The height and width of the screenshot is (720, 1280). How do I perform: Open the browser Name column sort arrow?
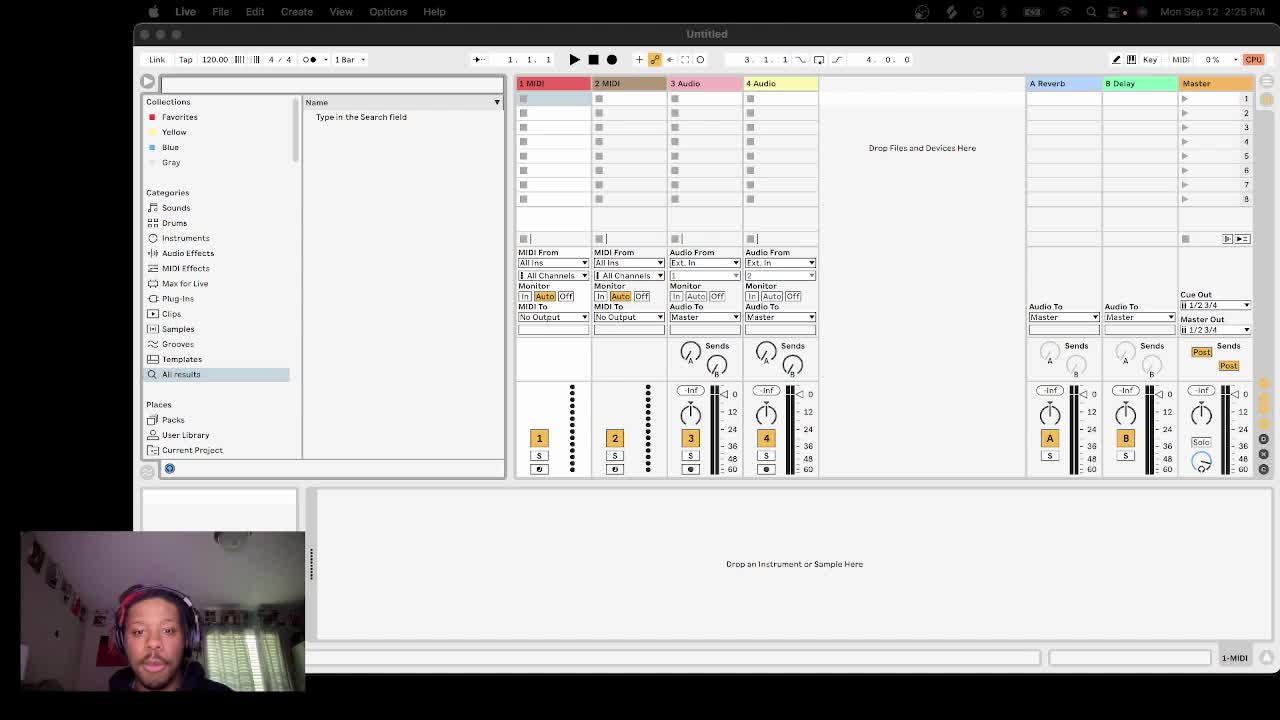497,102
